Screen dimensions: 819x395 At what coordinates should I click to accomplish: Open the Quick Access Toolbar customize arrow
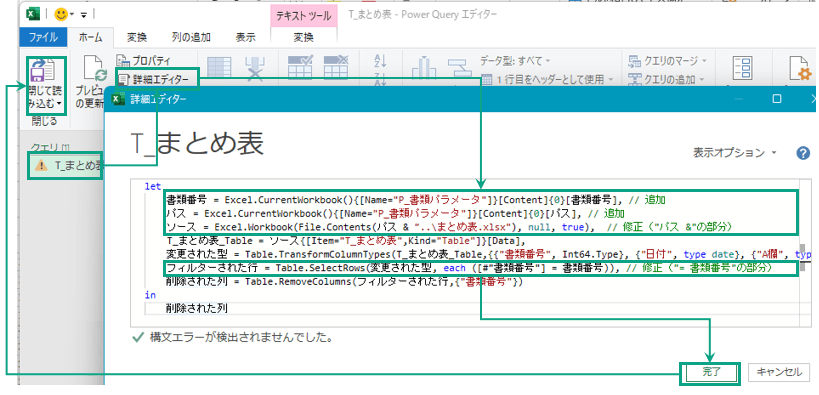point(84,15)
